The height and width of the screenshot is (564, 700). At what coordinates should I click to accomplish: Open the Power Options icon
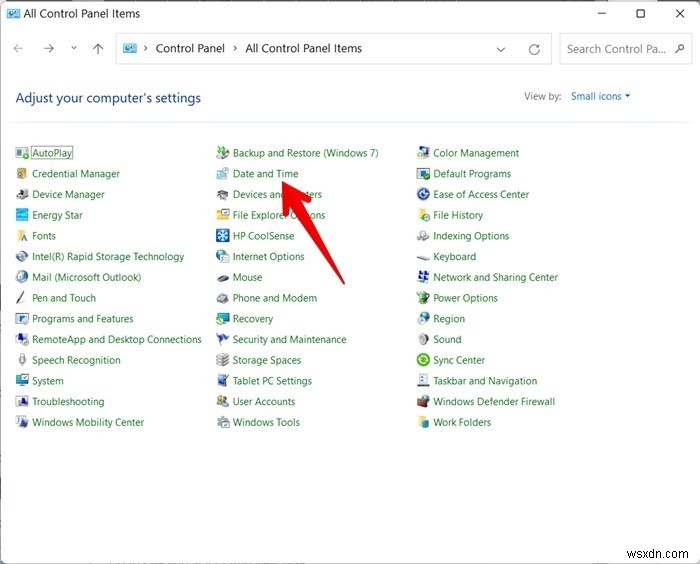(x=423, y=298)
